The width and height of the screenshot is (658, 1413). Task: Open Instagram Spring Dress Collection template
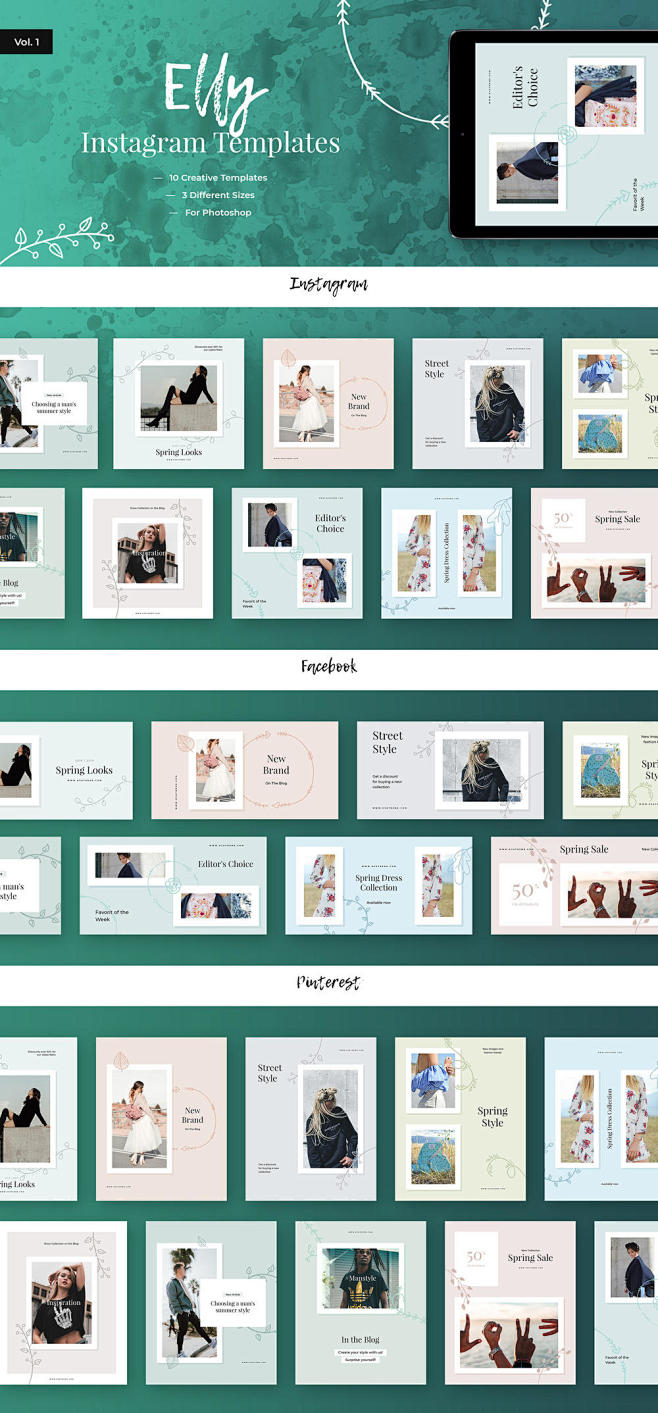pyautogui.click(x=446, y=553)
